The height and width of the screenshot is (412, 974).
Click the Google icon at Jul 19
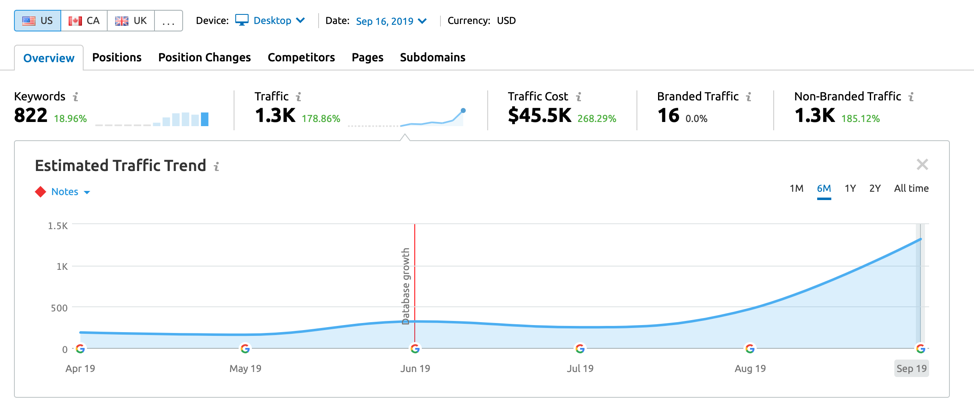click(580, 348)
